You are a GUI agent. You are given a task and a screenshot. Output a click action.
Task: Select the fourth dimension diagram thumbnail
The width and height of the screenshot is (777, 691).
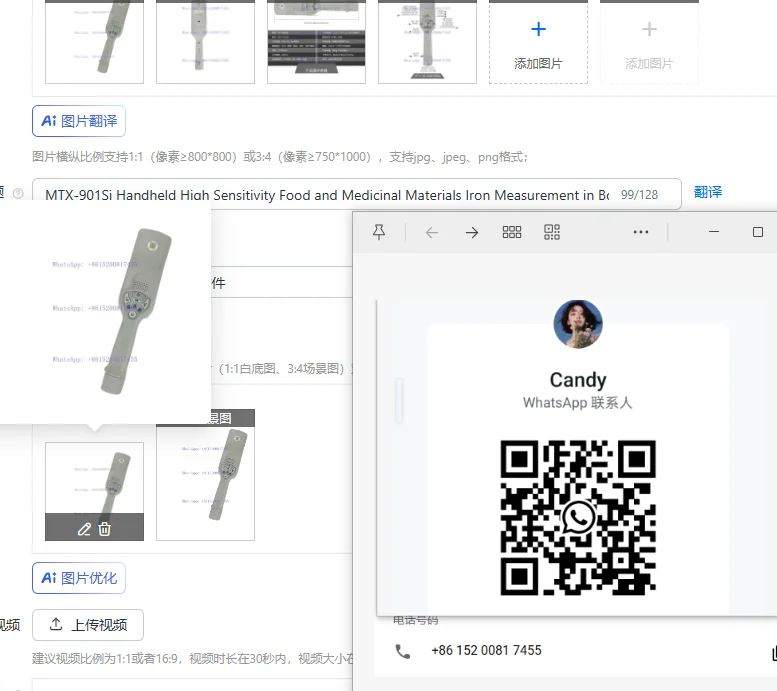click(x=427, y=42)
